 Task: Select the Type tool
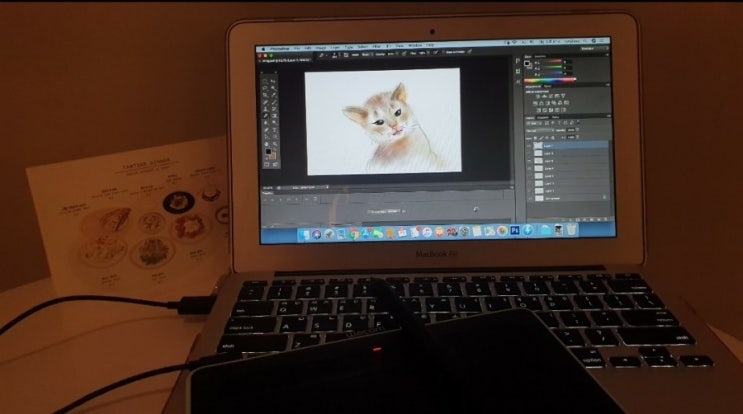274,130
